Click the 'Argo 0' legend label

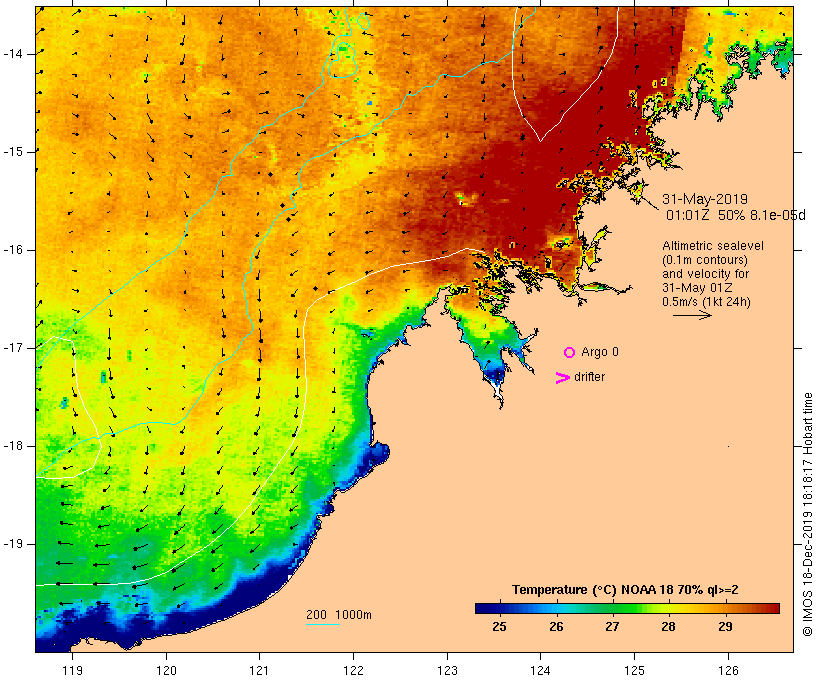pos(600,352)
